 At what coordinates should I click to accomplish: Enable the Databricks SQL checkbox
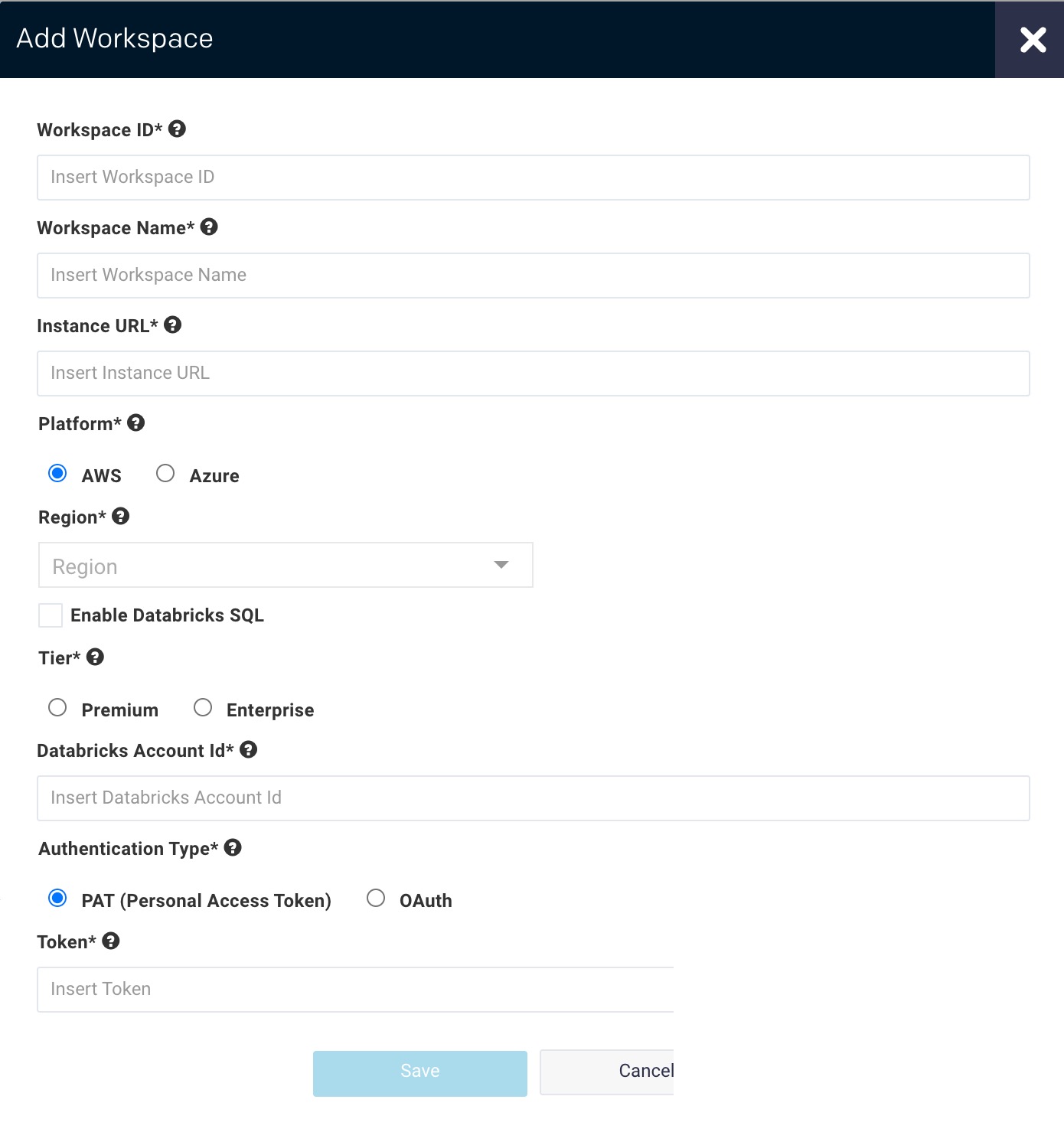pyautogui.click(x=50, y=615)
